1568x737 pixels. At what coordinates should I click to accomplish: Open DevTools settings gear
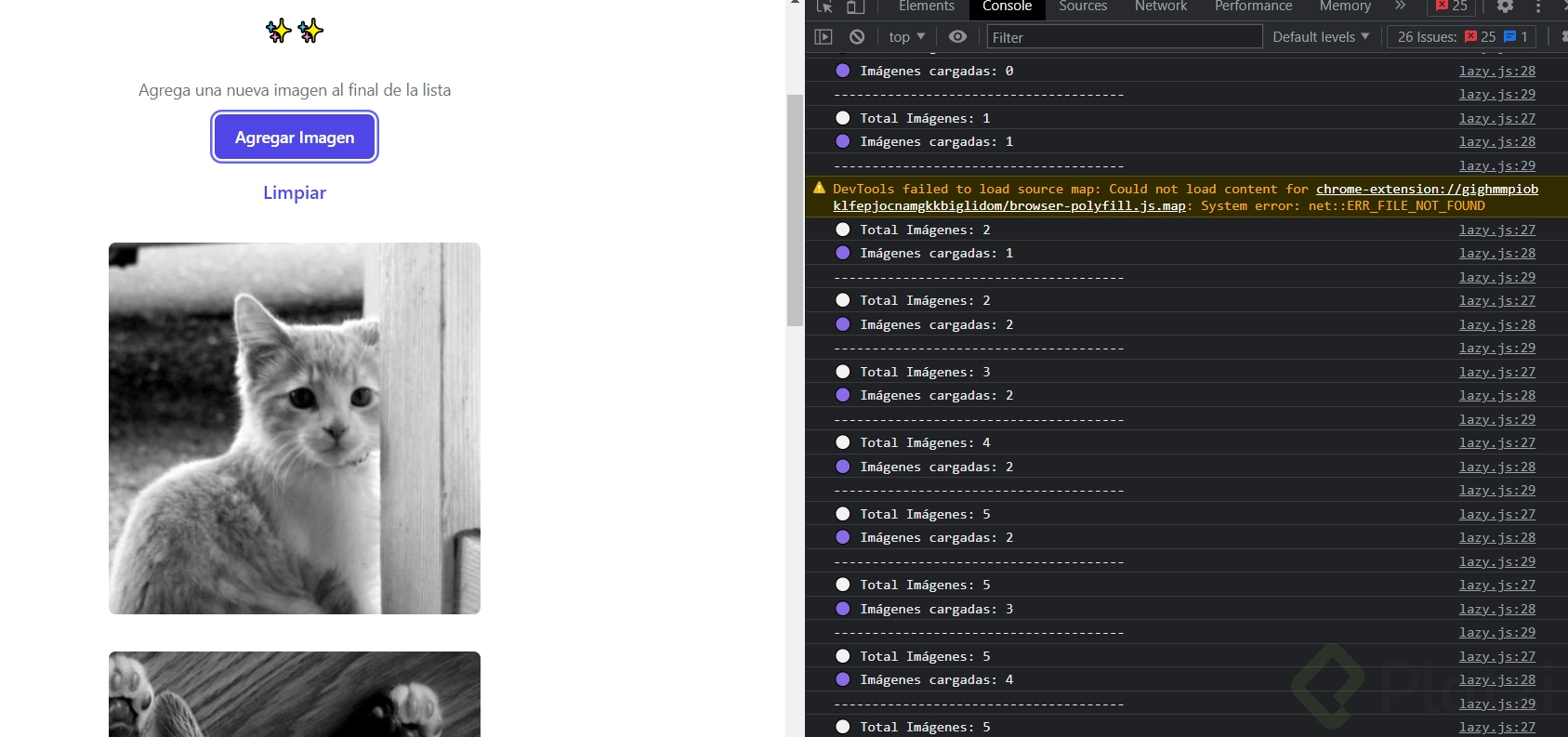(1505, 7)
